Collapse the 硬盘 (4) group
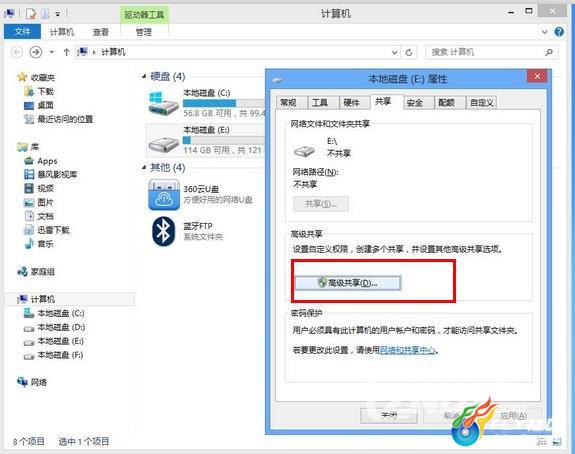 tap(144, 76)
